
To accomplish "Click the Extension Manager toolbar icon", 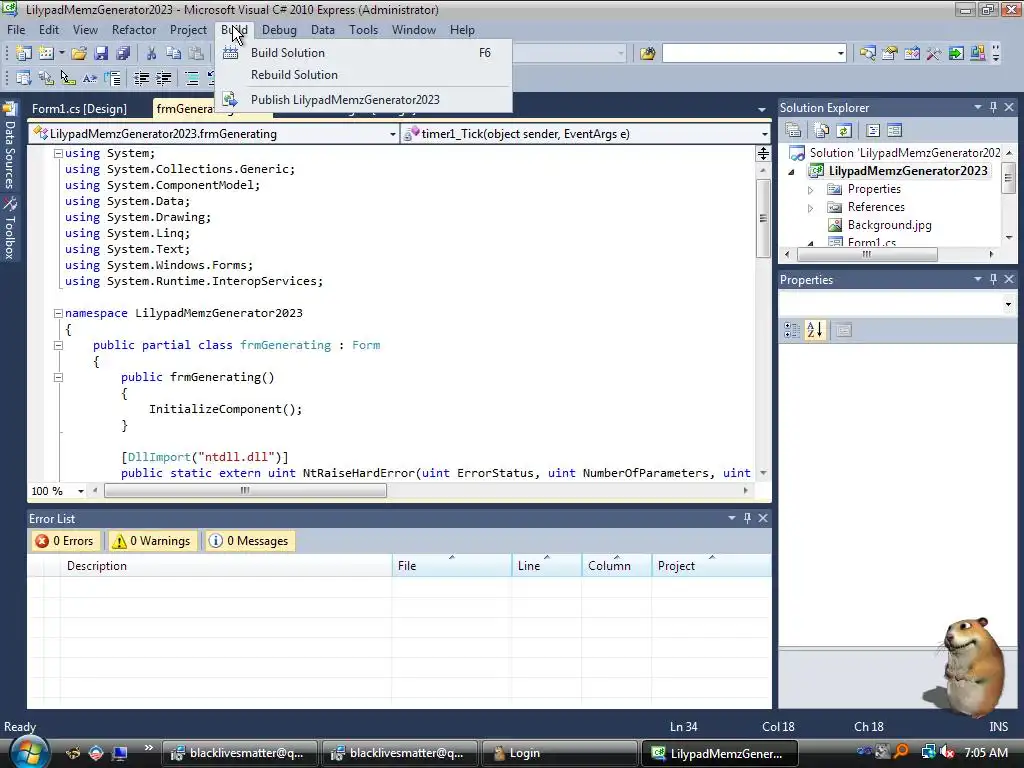I will coord(978,53).
